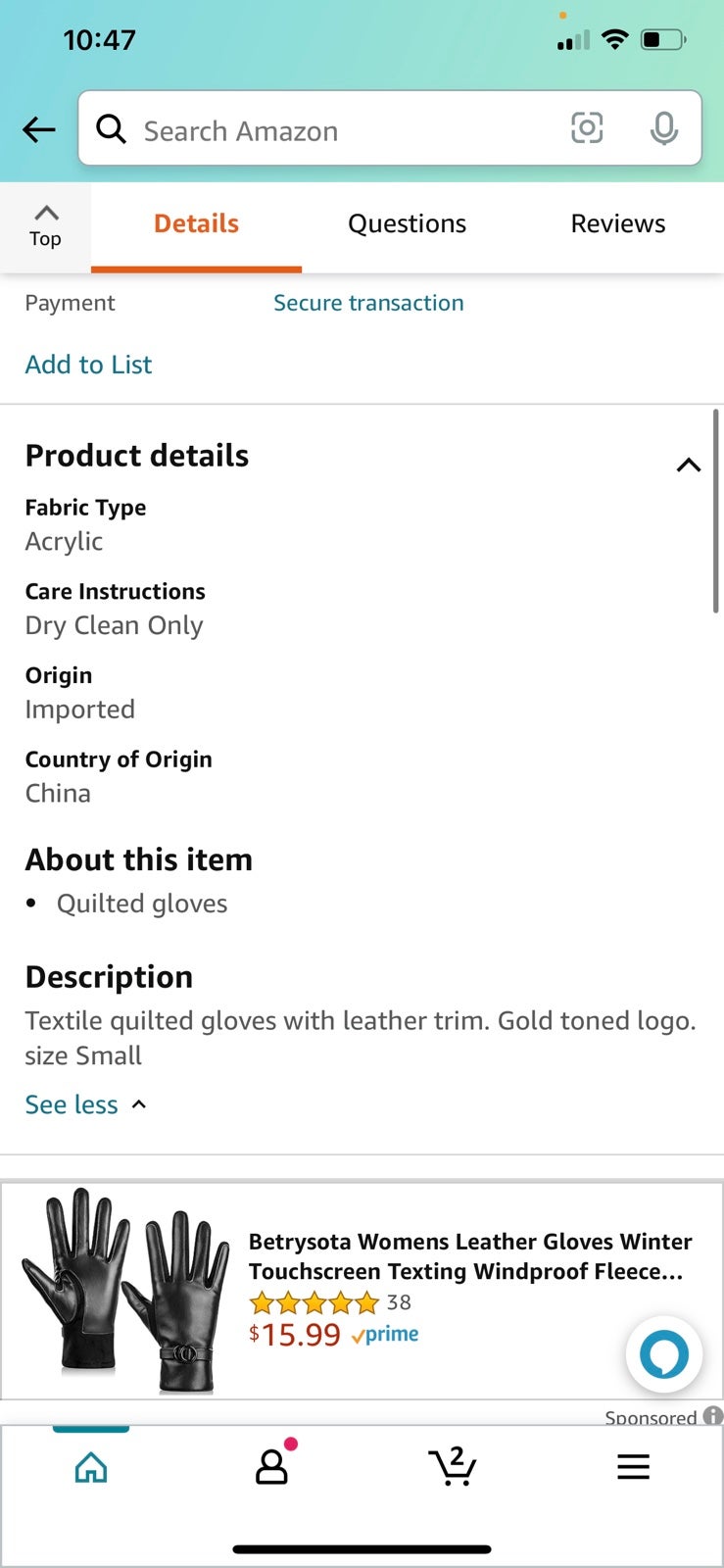Tap the sponsored info icon
Image resolution: width=724 pixels, height=1568 pixels.
713,1415
